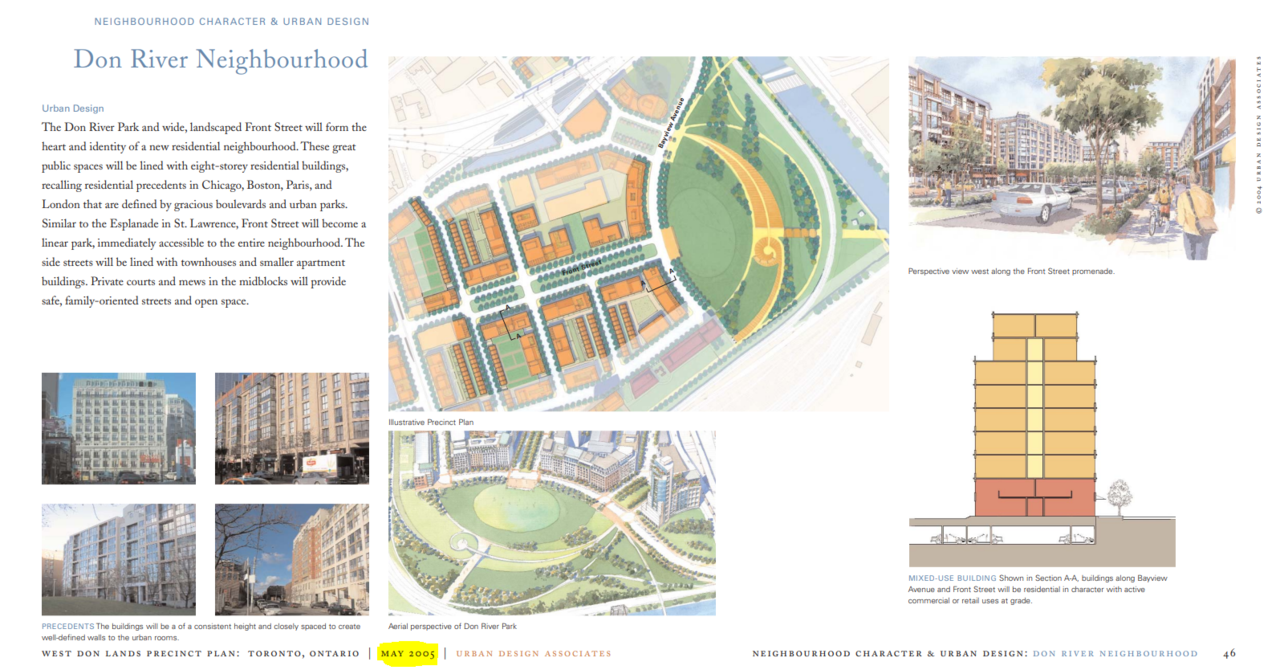Click the highlighted MAY 2005 text in footer

[407, 654]
